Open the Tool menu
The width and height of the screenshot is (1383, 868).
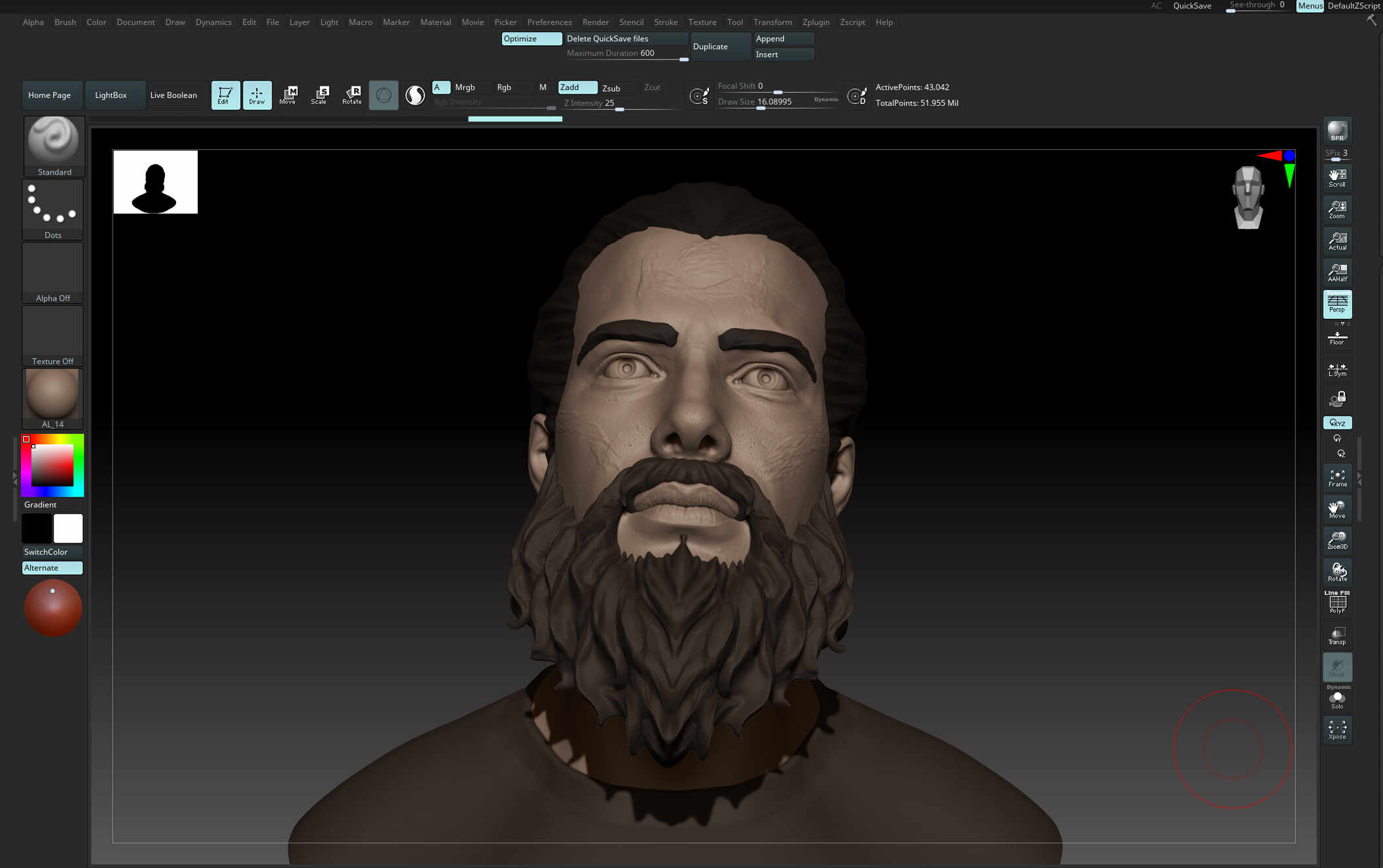point(734,22)
